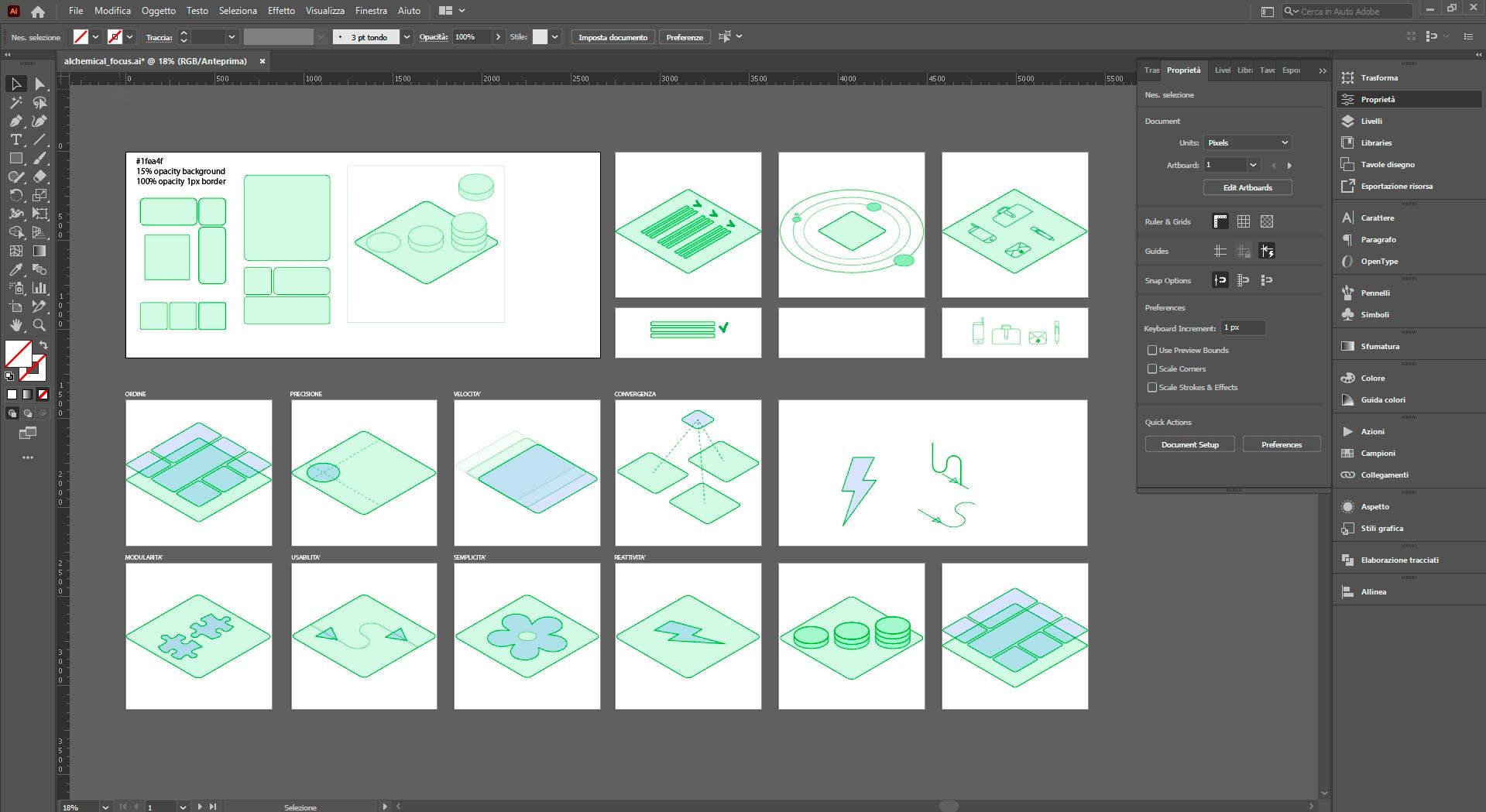Open the Units dropdown showing Pixels
1486x812 pixels.
click(x=1247, y=142)
